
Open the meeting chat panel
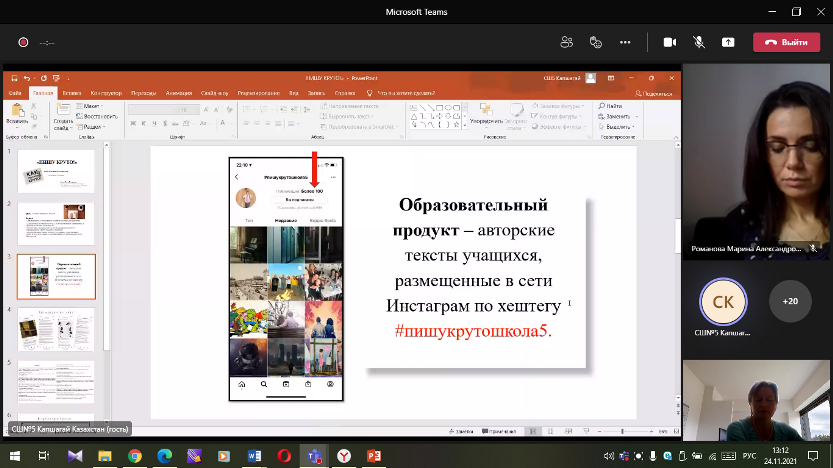(x=596, y=42)
